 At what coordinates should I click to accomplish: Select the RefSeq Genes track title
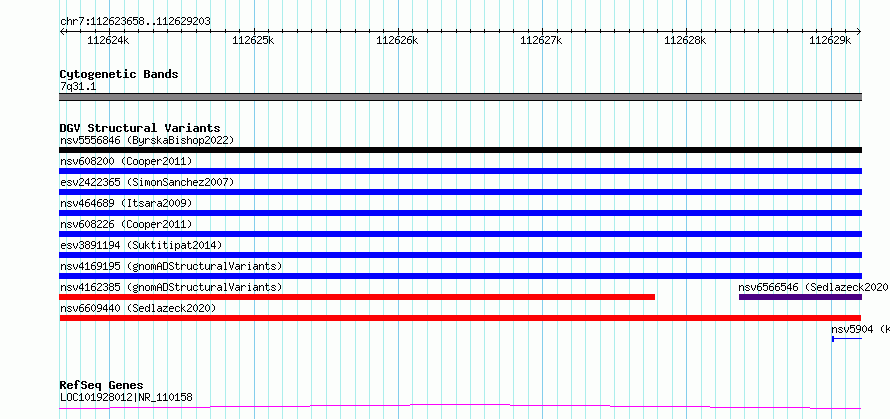pyautogui.click(x=101, y=386)
